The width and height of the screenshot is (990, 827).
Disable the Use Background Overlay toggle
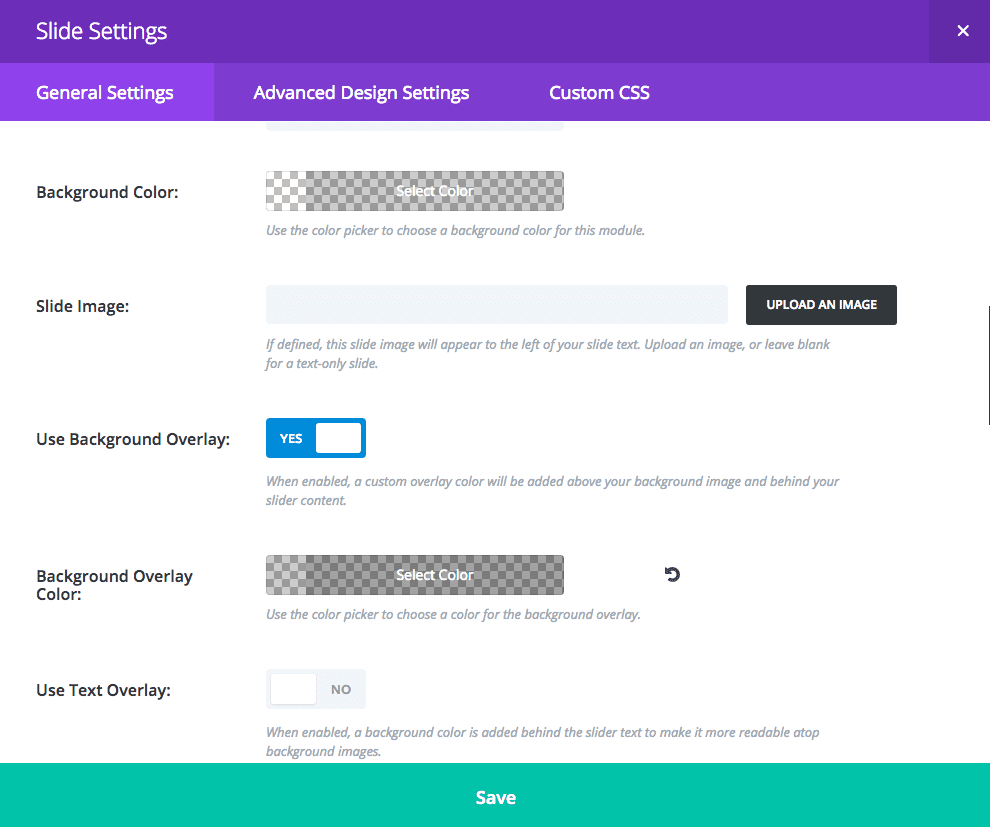[x=316, y=438]
